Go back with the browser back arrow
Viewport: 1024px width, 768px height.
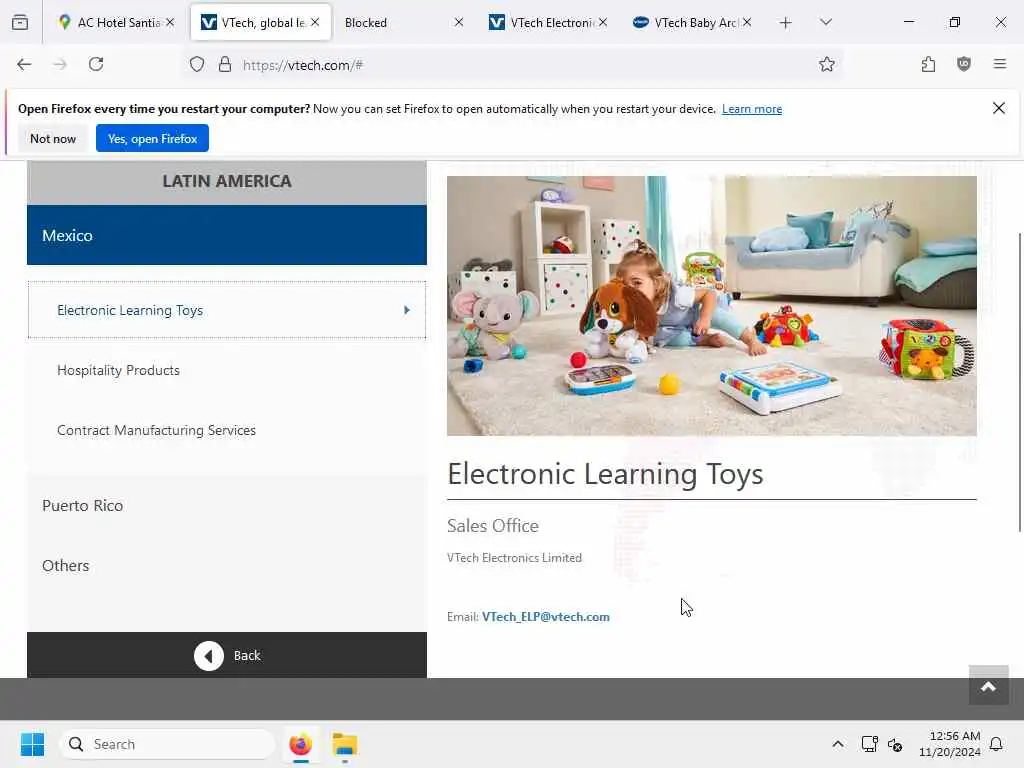[x=24, y=64]
